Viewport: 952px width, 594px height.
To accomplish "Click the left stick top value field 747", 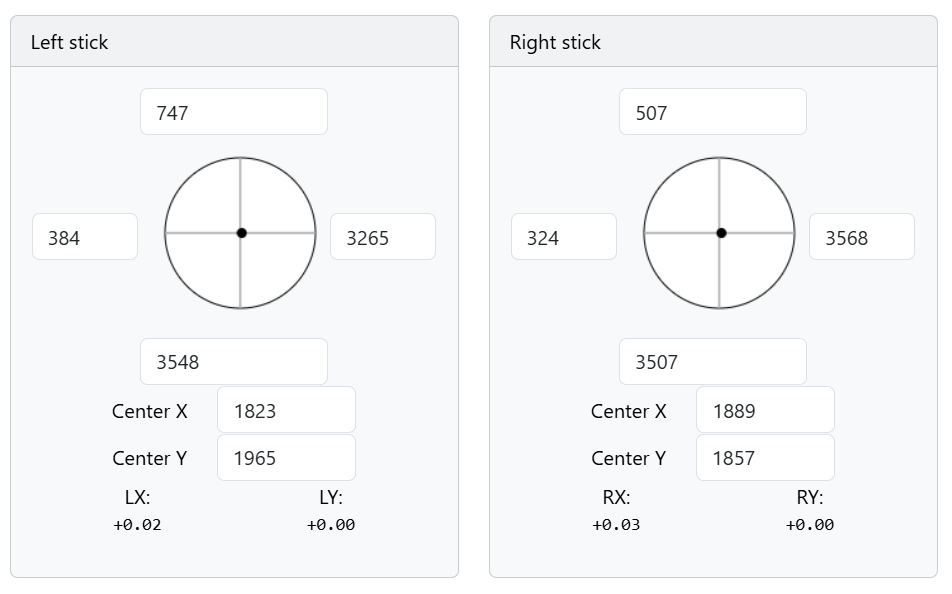I will pyautogui.click(x=233, y=112).
